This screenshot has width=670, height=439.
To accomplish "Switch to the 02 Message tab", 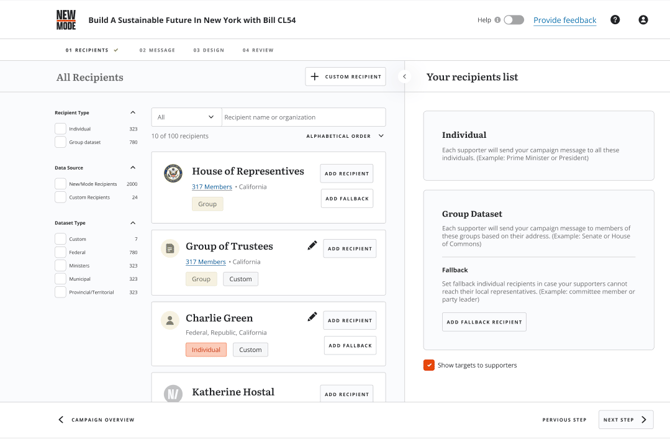I will [157, 50].
